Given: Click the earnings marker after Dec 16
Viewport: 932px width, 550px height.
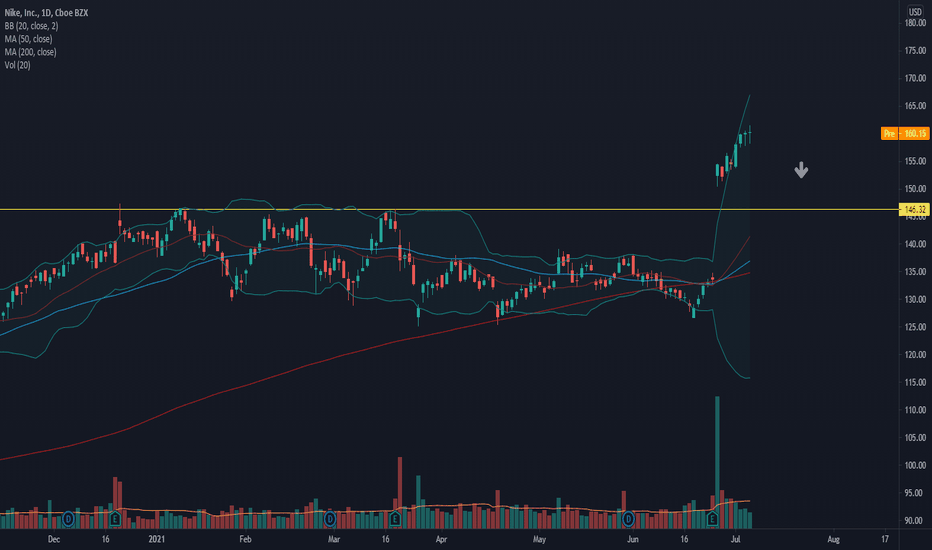Looking at the screenshot, I should [x=115, y=519].
